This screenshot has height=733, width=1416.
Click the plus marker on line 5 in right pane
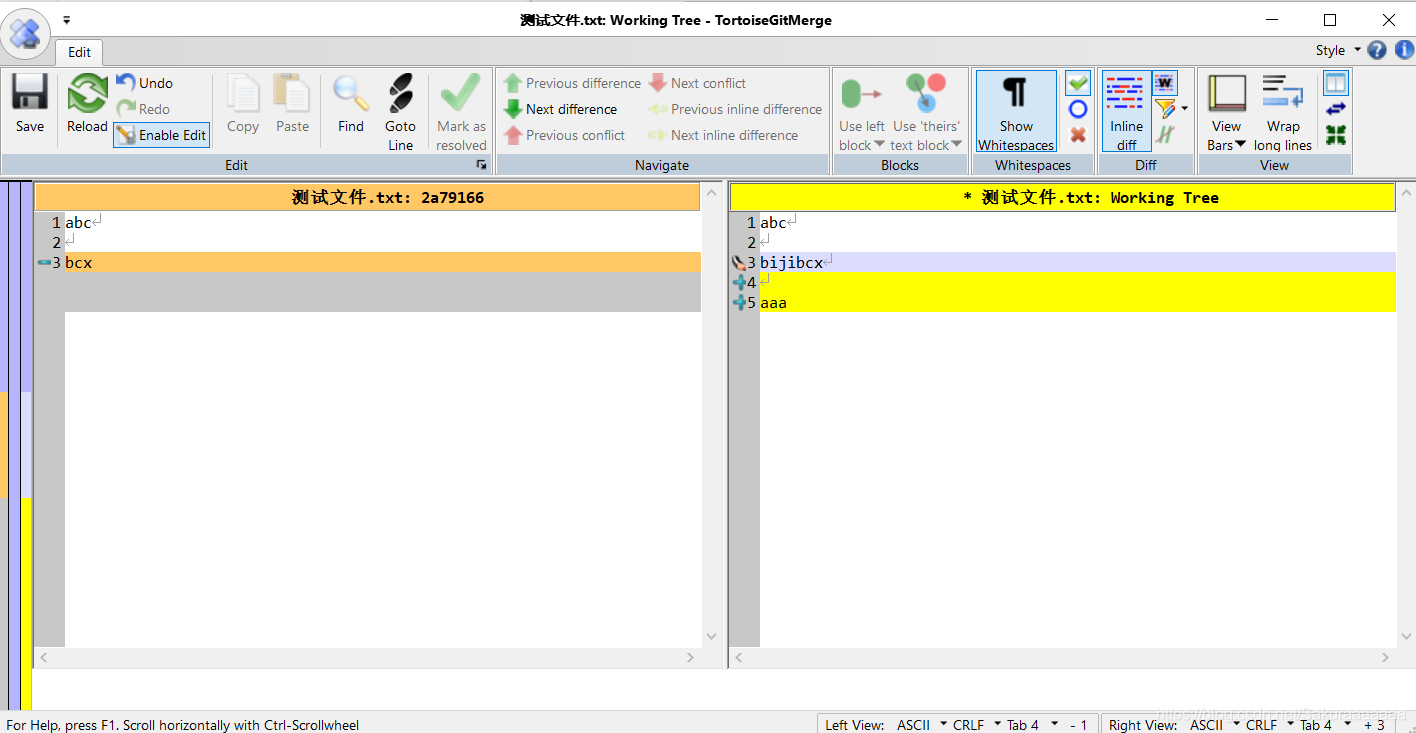(x=739, y=302)
